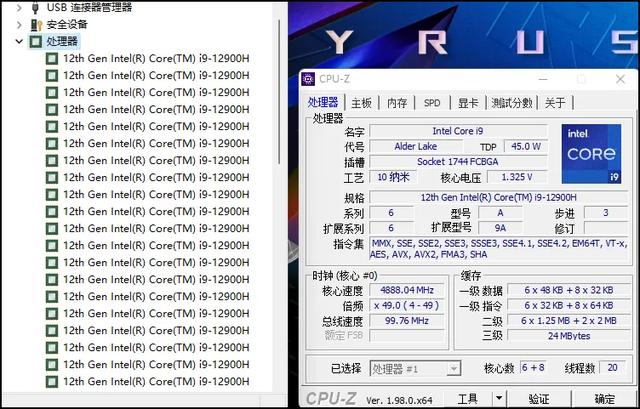
Task: Click the CPU-Z version text Ver. 1.98.0.x64
Action: click(x=399, y=400)
